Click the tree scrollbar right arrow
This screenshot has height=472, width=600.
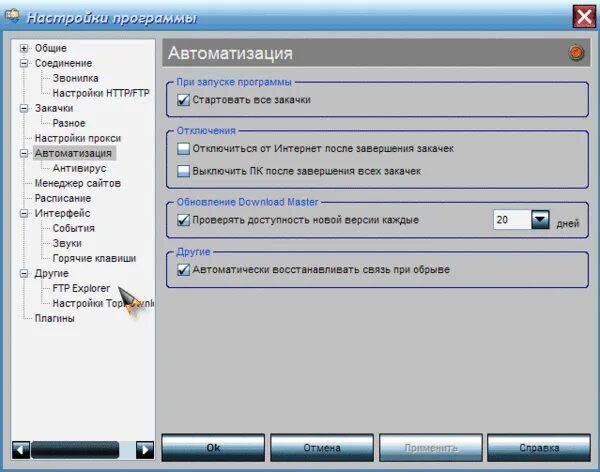145,450
